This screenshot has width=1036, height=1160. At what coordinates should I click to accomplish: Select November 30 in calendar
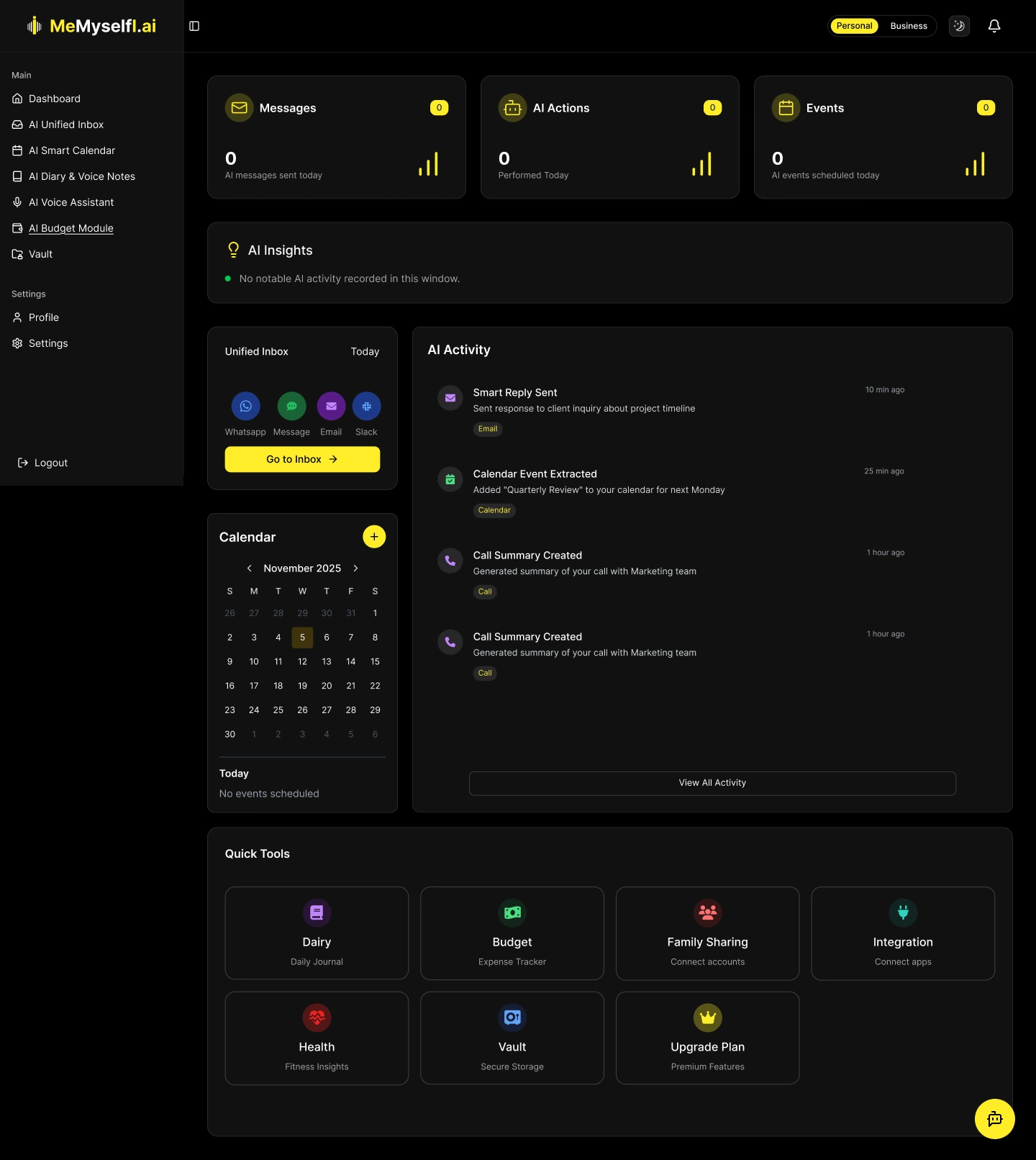[x=230, y=734]
